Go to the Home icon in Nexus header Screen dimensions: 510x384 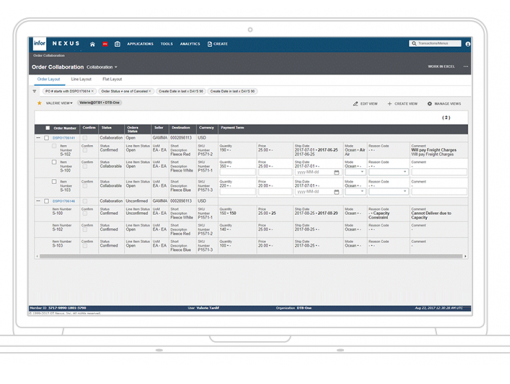coord(92,44)
